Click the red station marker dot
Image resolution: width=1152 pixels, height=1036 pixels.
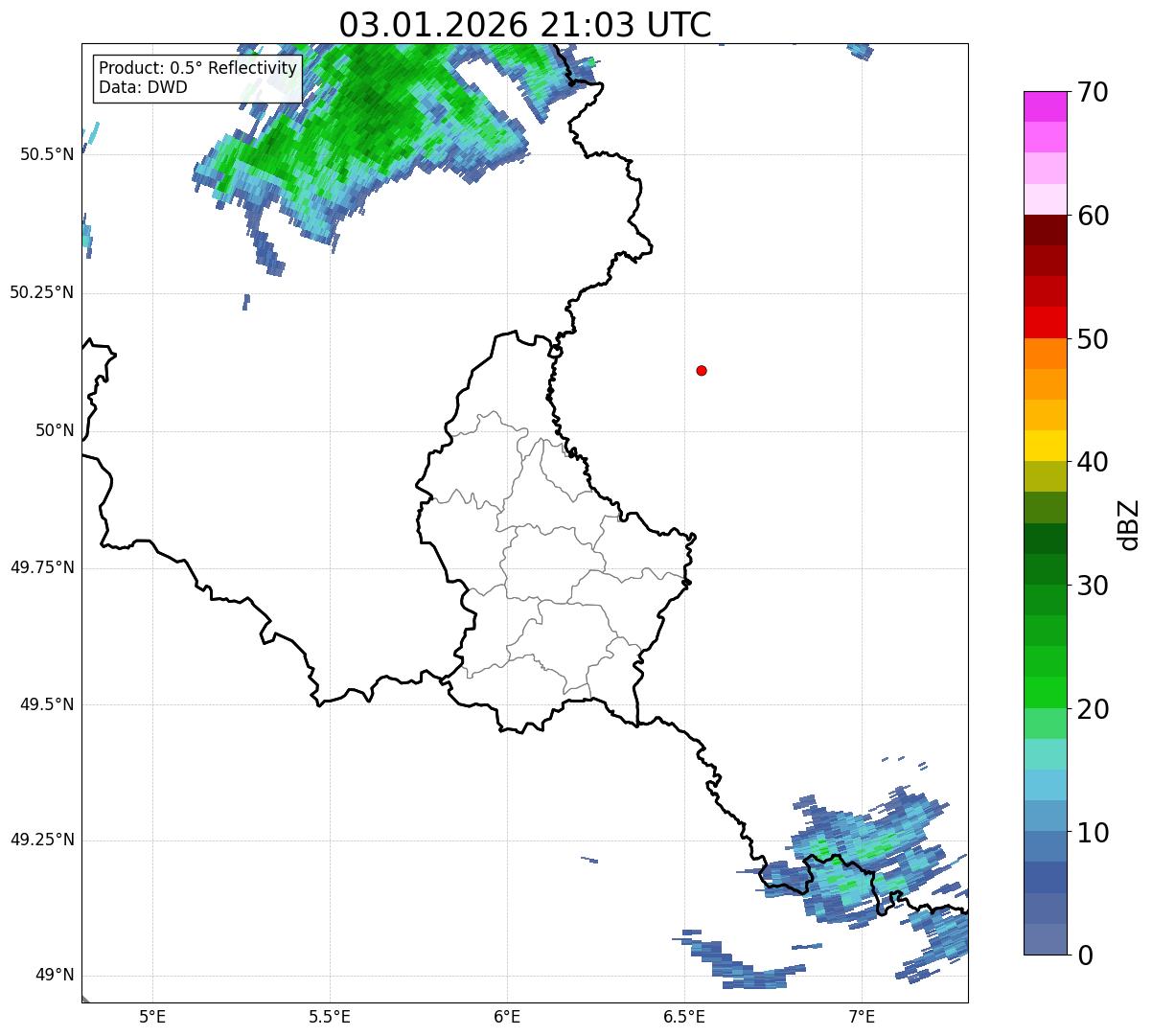click(702, 370)
